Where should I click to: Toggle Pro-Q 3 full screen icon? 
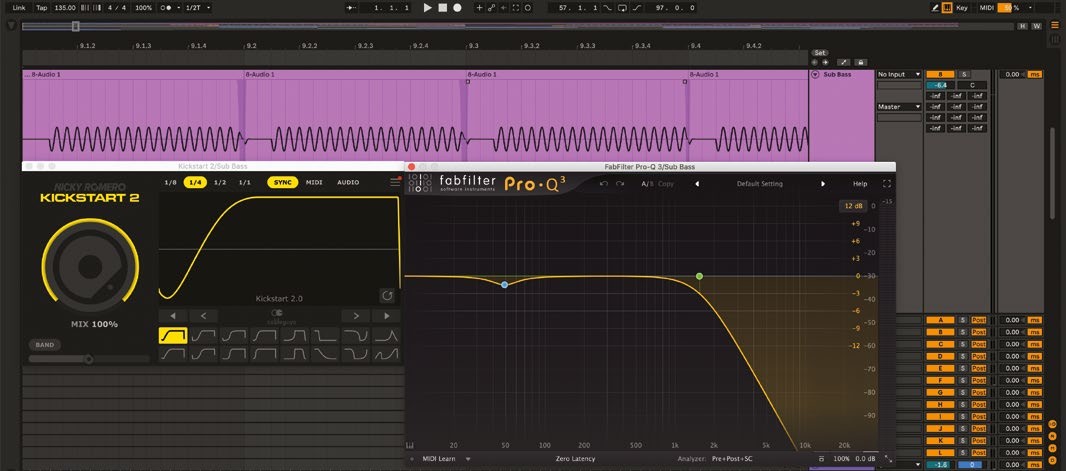(x=887, y=184)
